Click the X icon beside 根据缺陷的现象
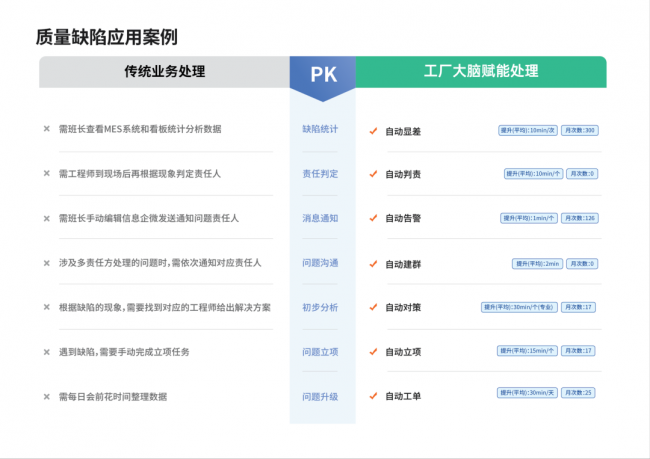This screenshot has width=650, height=459. [47, 307]
